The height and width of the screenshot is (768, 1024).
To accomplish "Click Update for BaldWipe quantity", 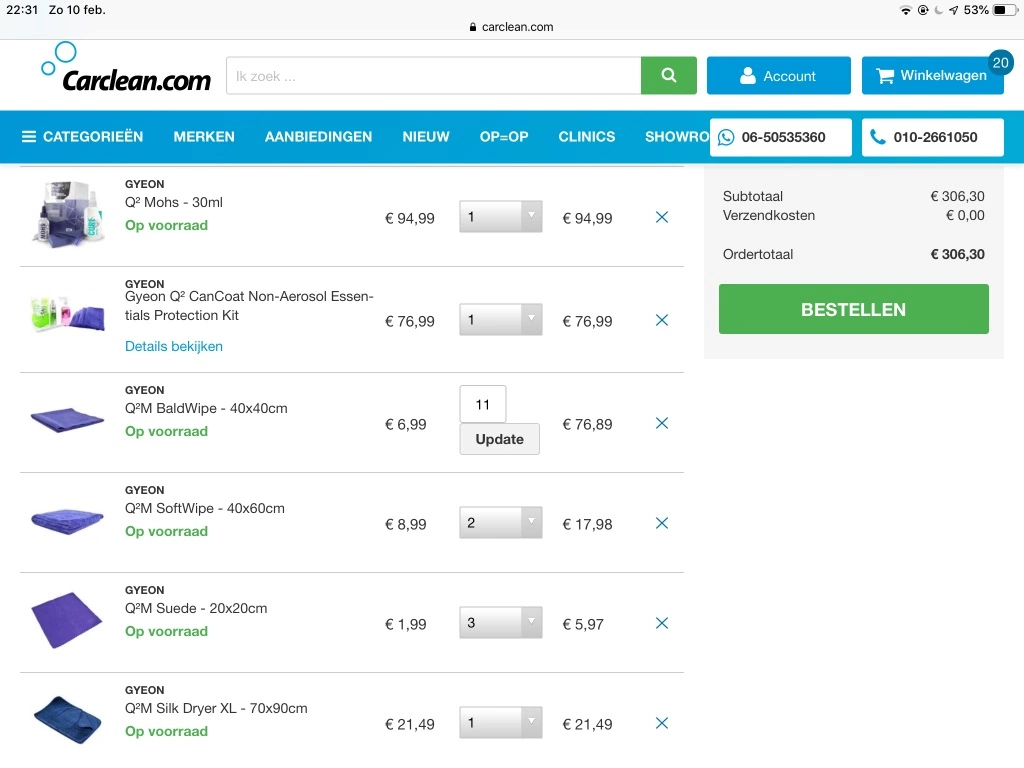I will click(x=500, y=439).
